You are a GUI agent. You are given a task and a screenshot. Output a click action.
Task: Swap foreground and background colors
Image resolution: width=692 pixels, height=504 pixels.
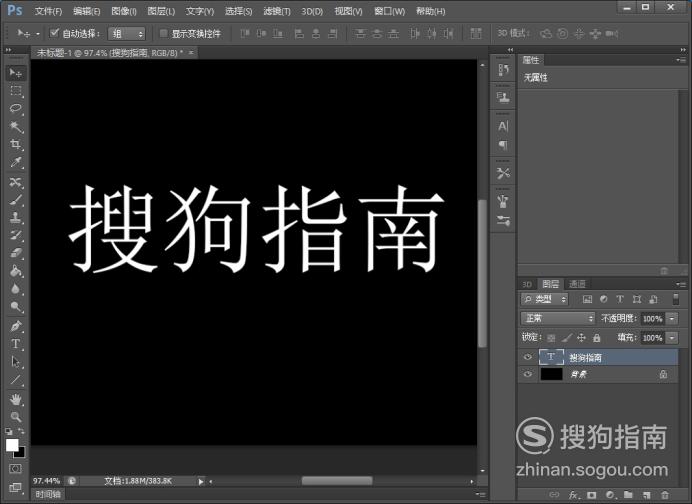click(x=22, y=431)
